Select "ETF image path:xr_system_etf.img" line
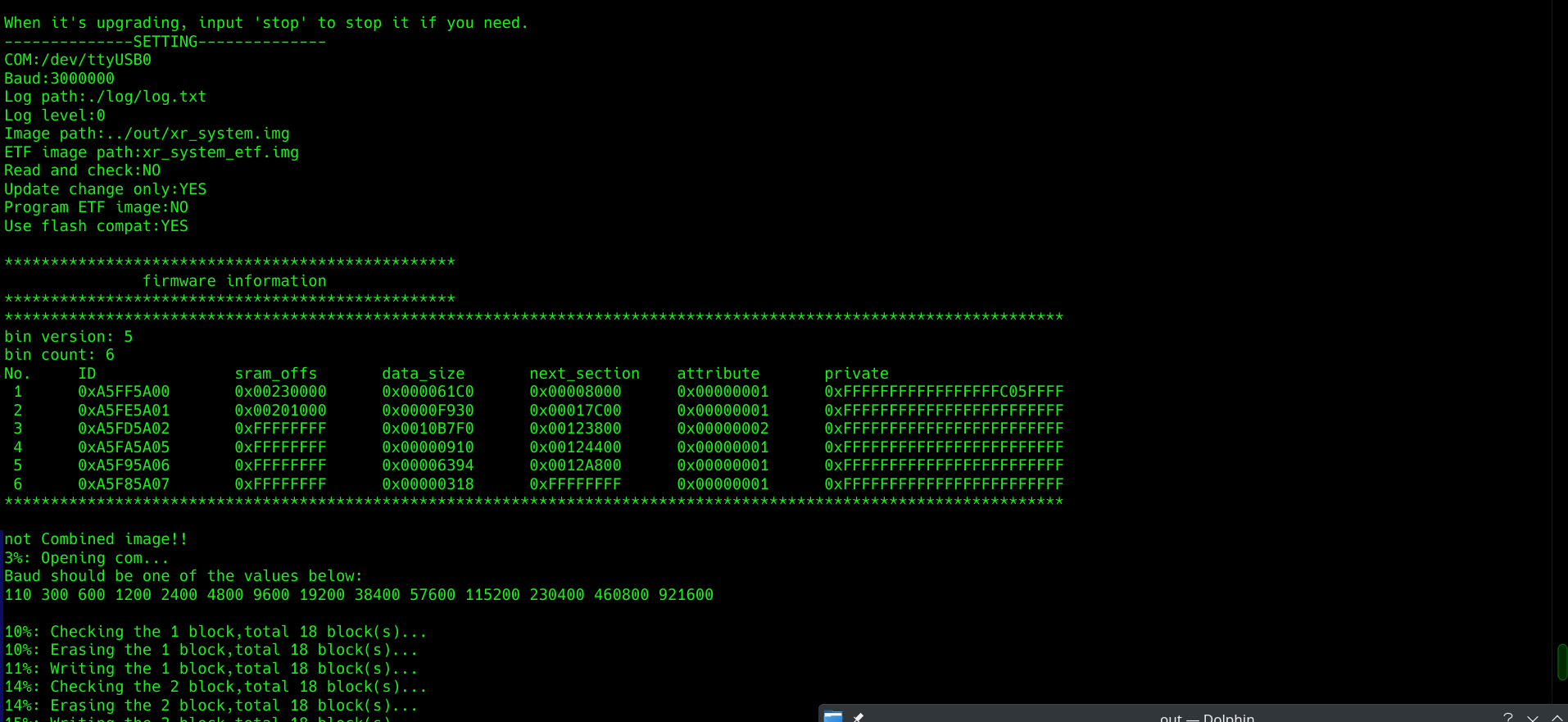1568x722 pixels. click(152, 152)
